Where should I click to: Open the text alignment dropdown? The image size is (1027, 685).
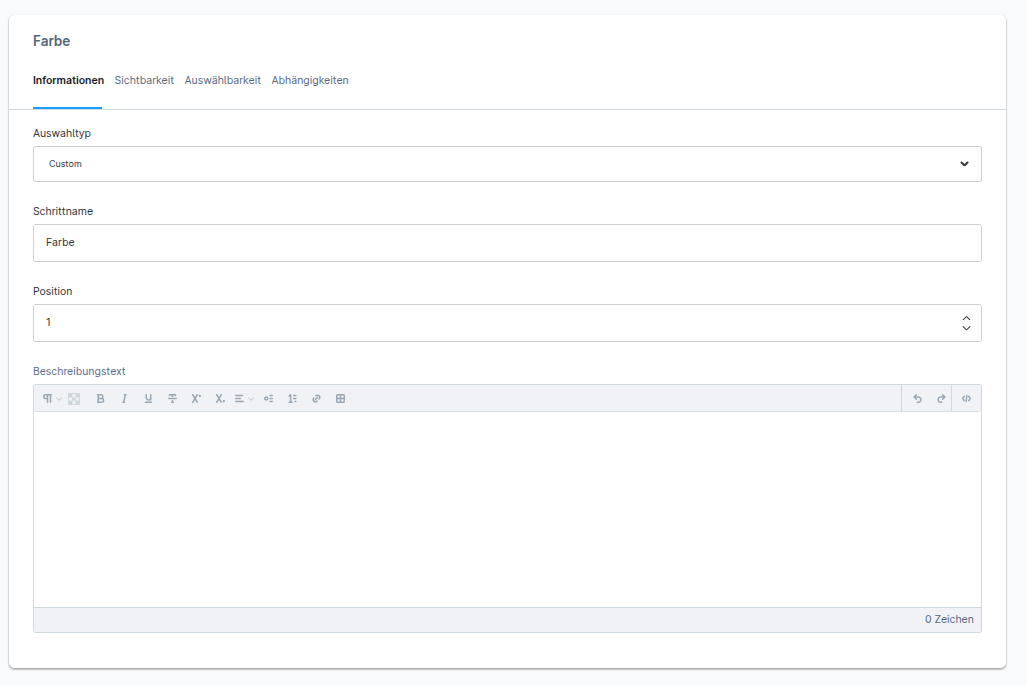click(x=244, y=399)
